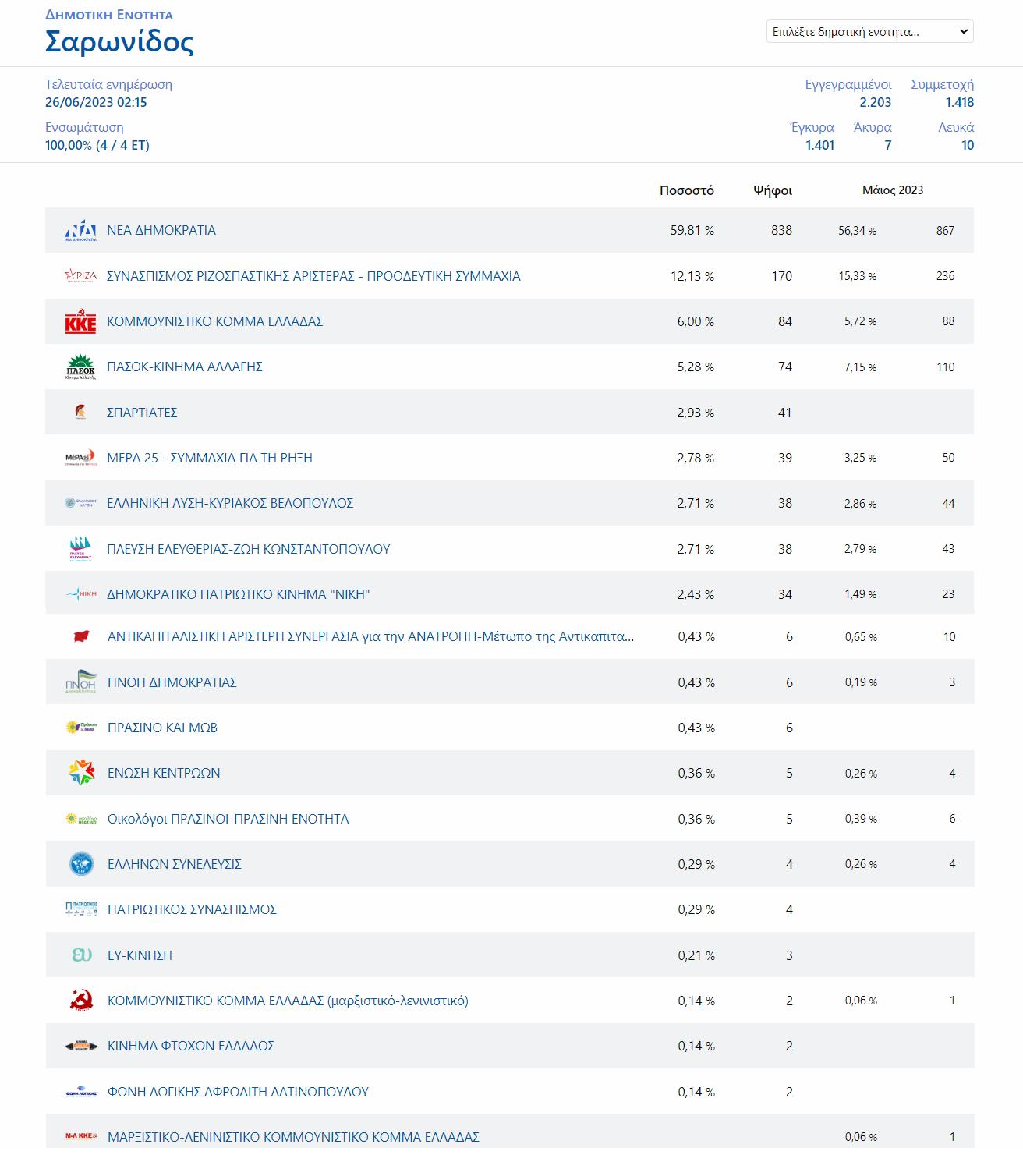This screenshot has height=1176, width=1023.
Task: Open the ΕΥ-ΚΙΝΗΣΗ party link
Action: (x=140, y=955)
